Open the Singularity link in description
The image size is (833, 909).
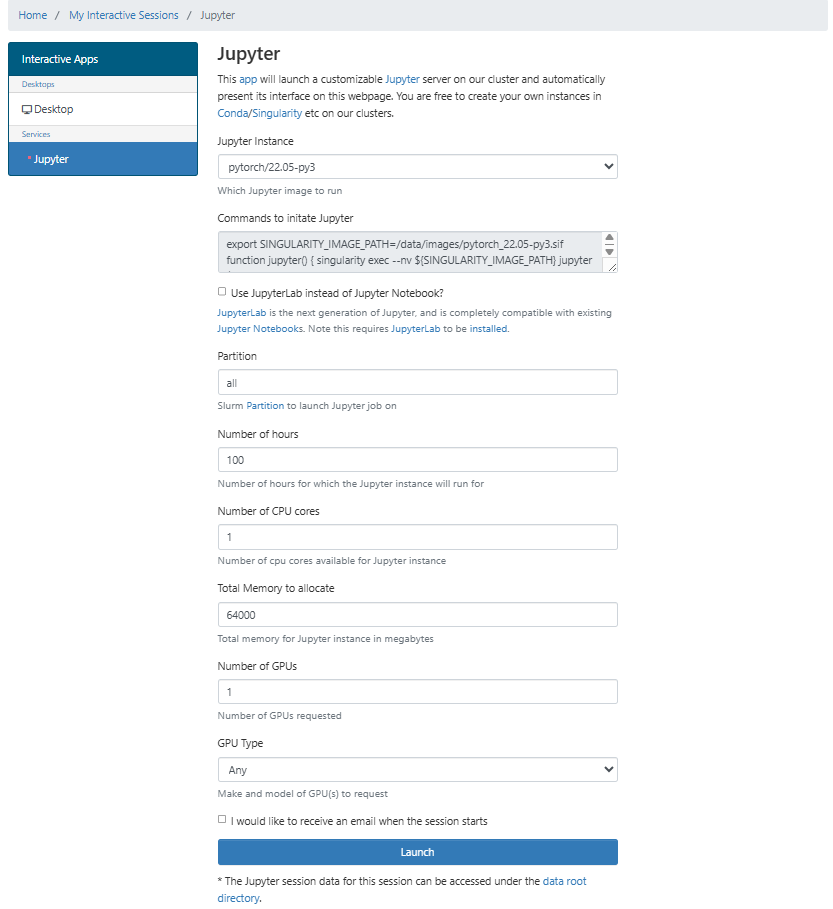[276, 113]
